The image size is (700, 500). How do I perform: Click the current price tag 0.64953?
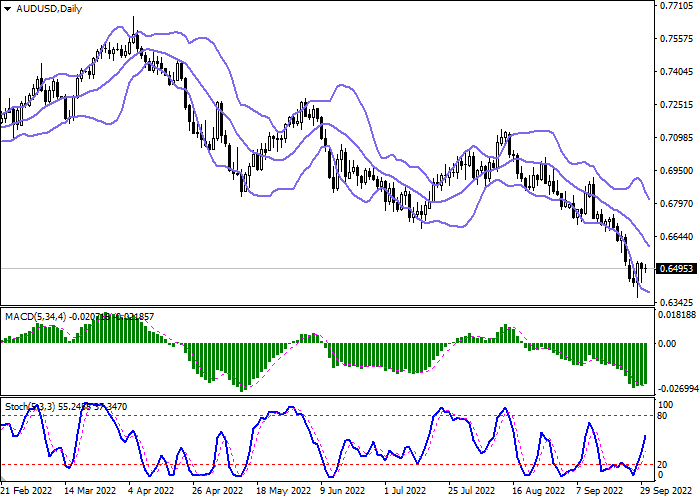pyautogui.click(x=676, y=269)
